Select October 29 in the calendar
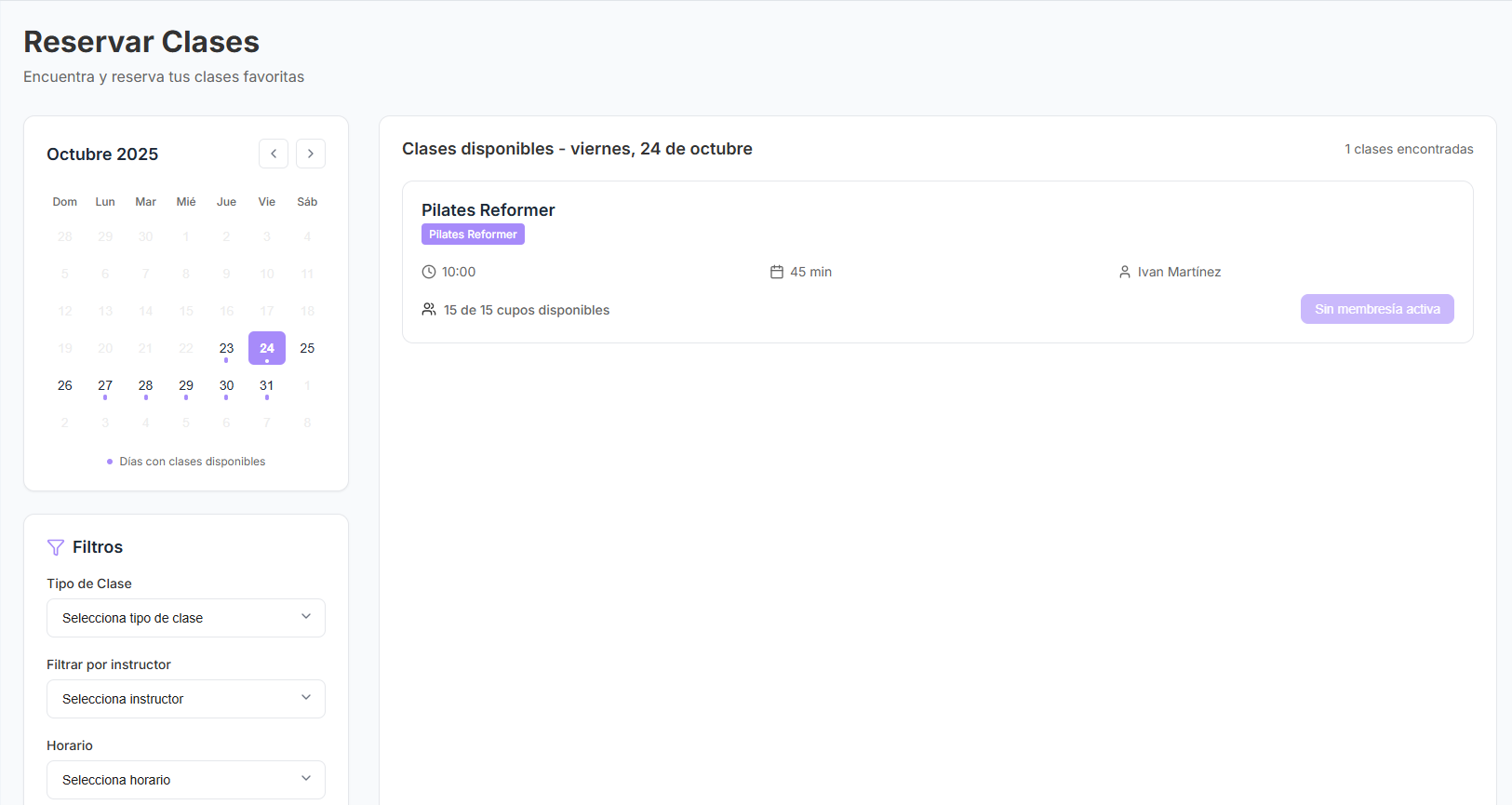Viewport: 1512px width, 805px height. pos(186,385)
